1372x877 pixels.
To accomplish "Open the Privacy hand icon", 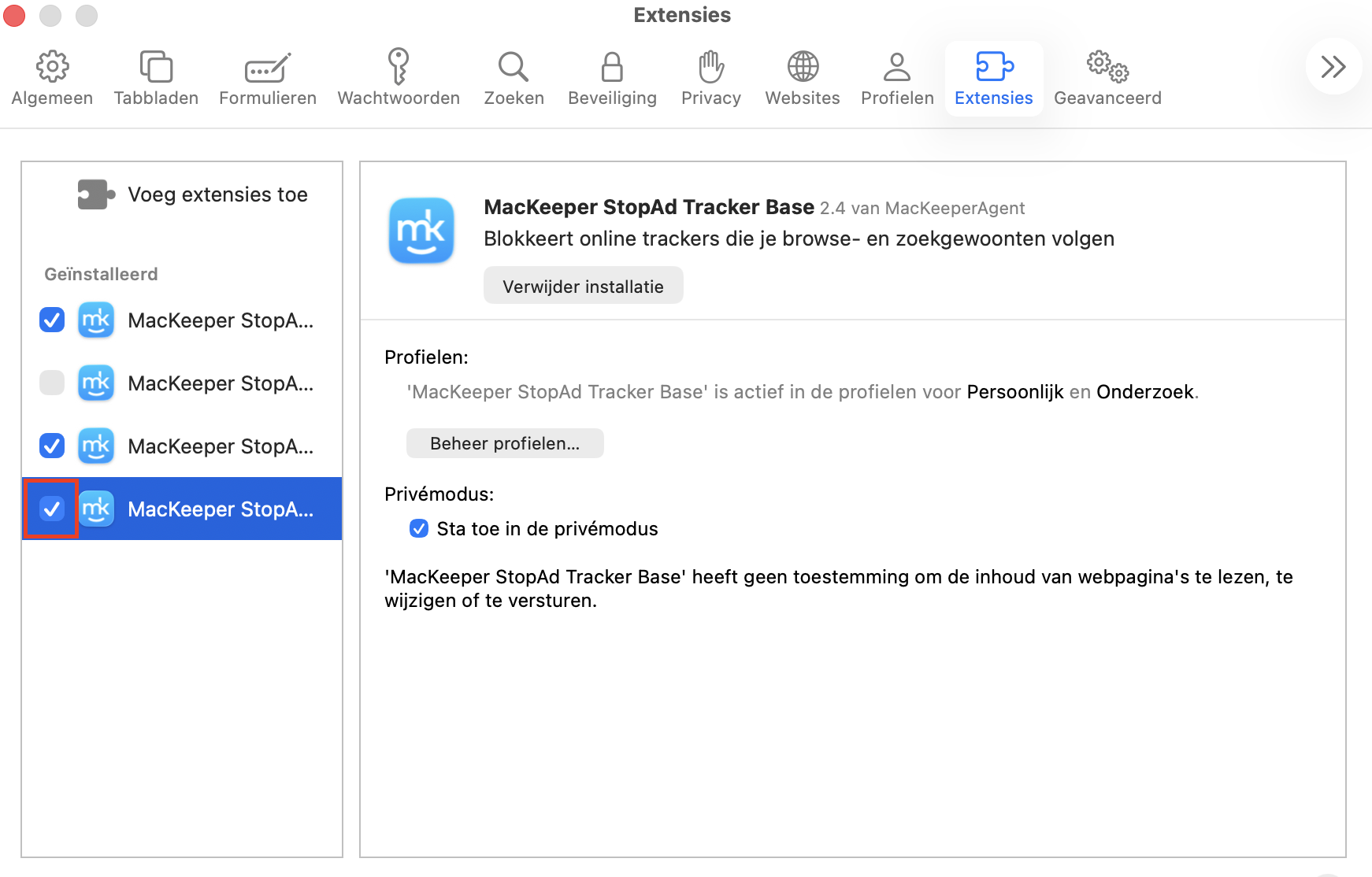I will click(711, 67).
